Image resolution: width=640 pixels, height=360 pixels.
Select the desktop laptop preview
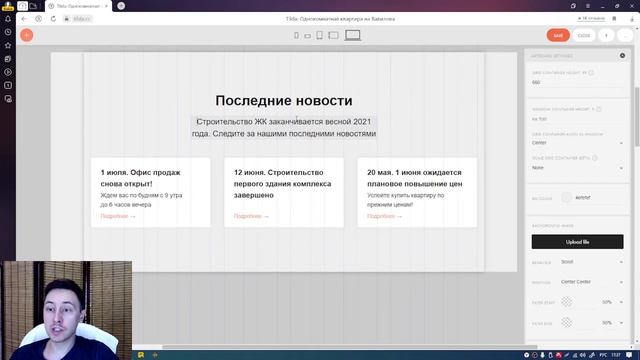coord(353,35)
